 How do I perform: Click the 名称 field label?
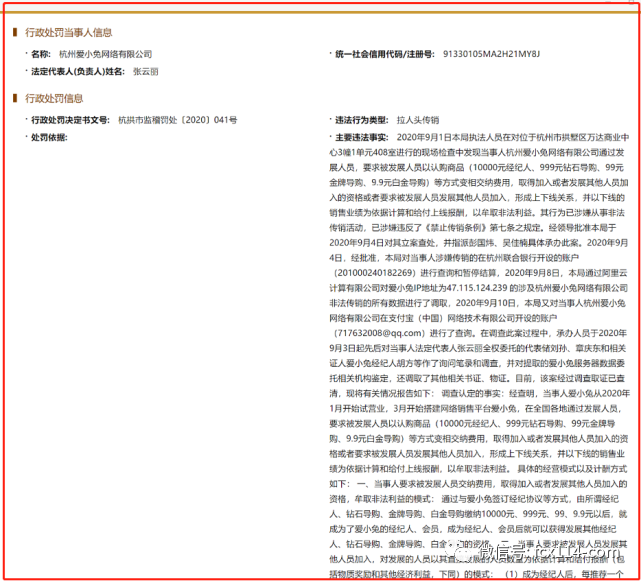[x=41, y=54]
